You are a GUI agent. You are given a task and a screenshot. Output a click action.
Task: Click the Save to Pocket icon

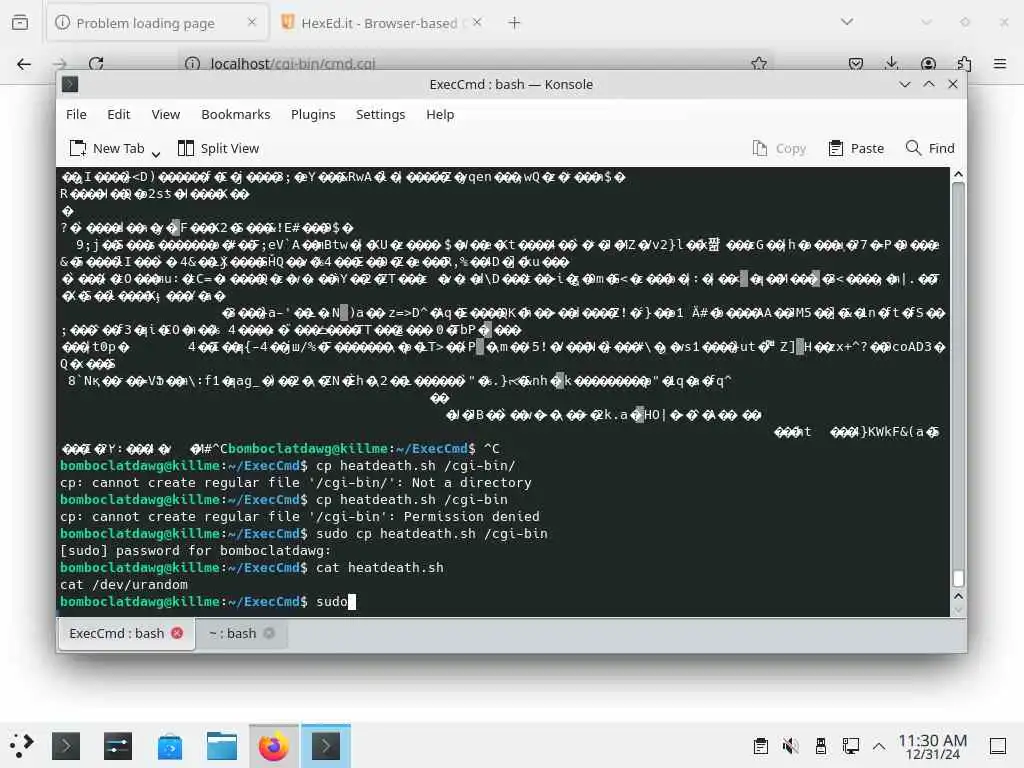(x=856, y=63)
